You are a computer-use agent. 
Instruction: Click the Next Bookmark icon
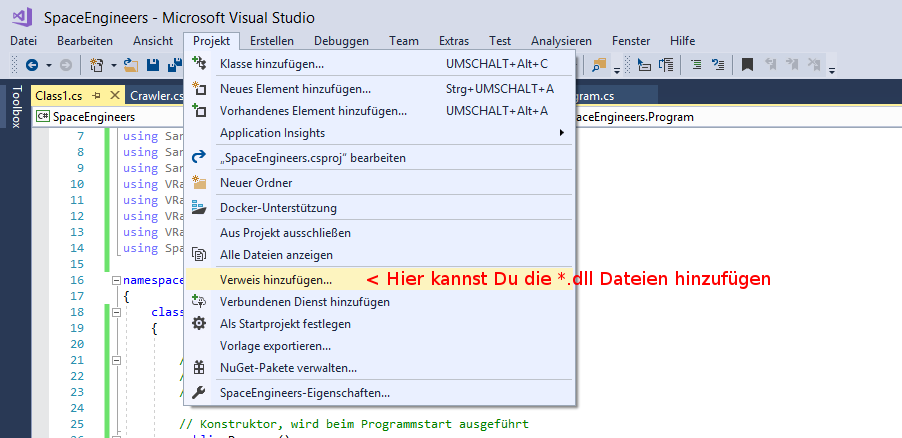click(792, 64)
